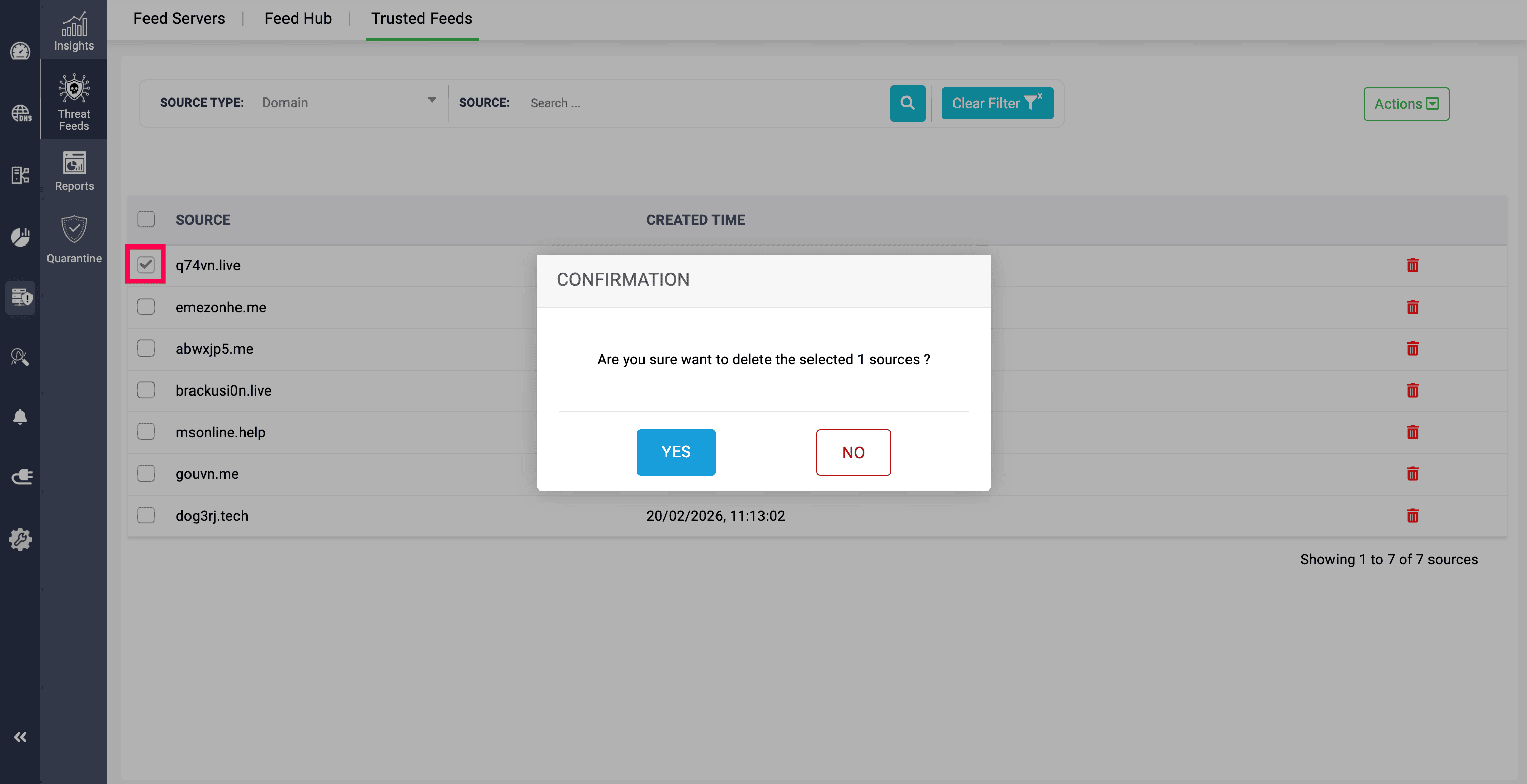Open settings gear wrench icon
The width and height of the screenshot is (1527, 784).
[20, 540]
